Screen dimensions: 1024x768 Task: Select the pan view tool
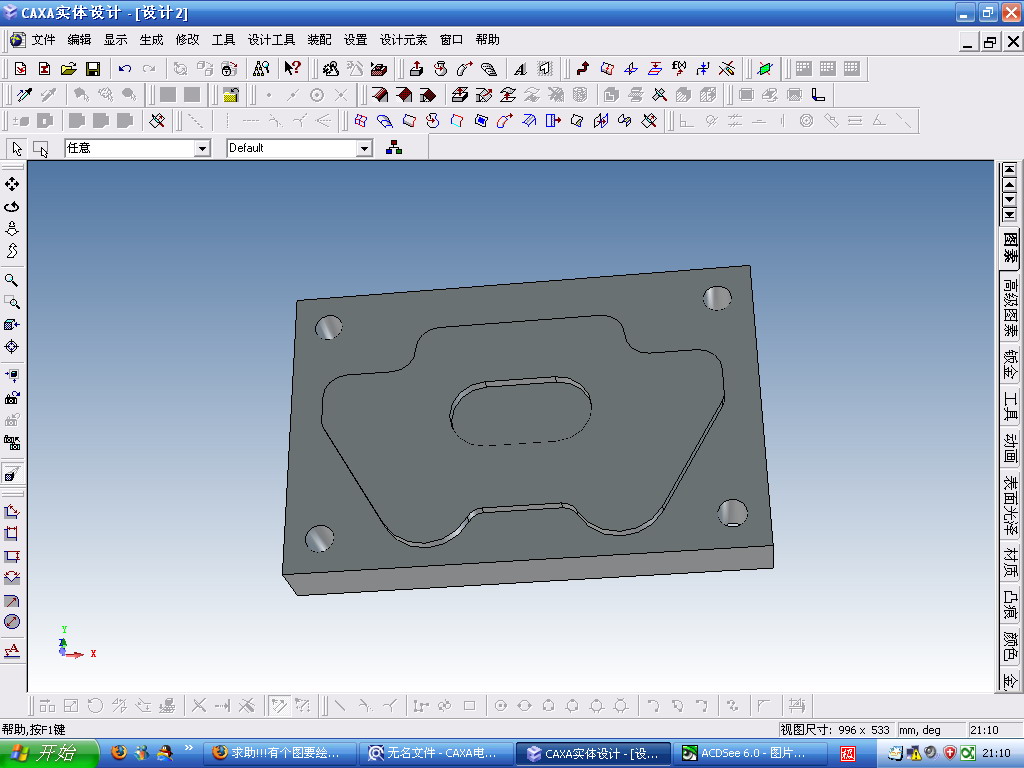[12, 184]
